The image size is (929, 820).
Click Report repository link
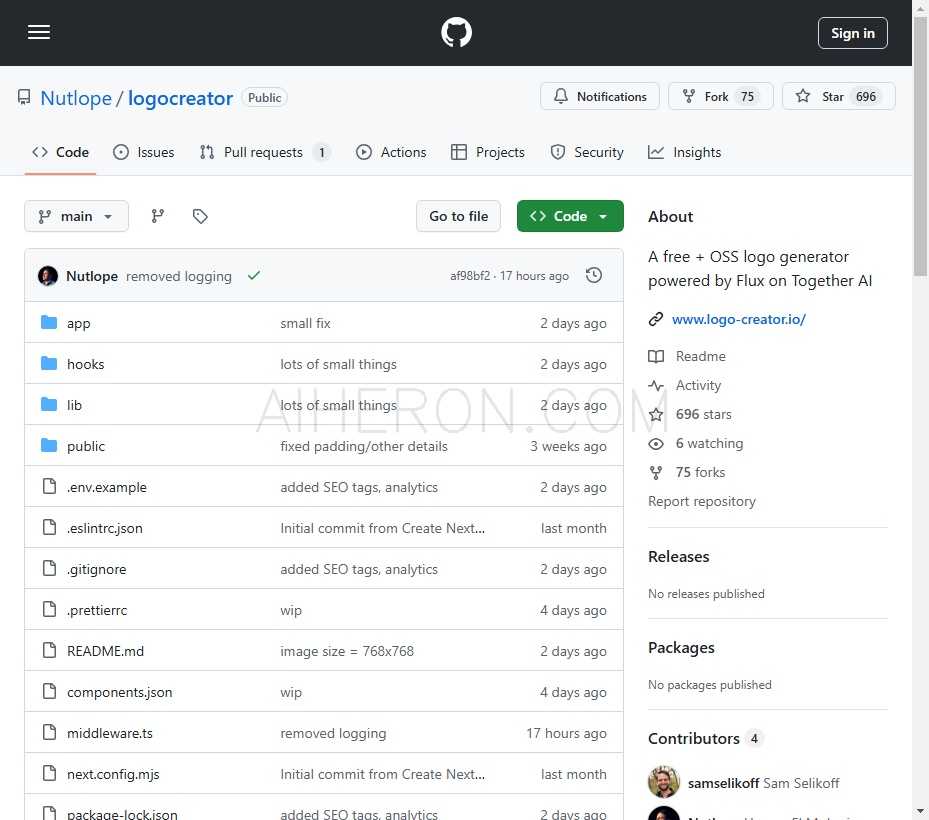701,501
